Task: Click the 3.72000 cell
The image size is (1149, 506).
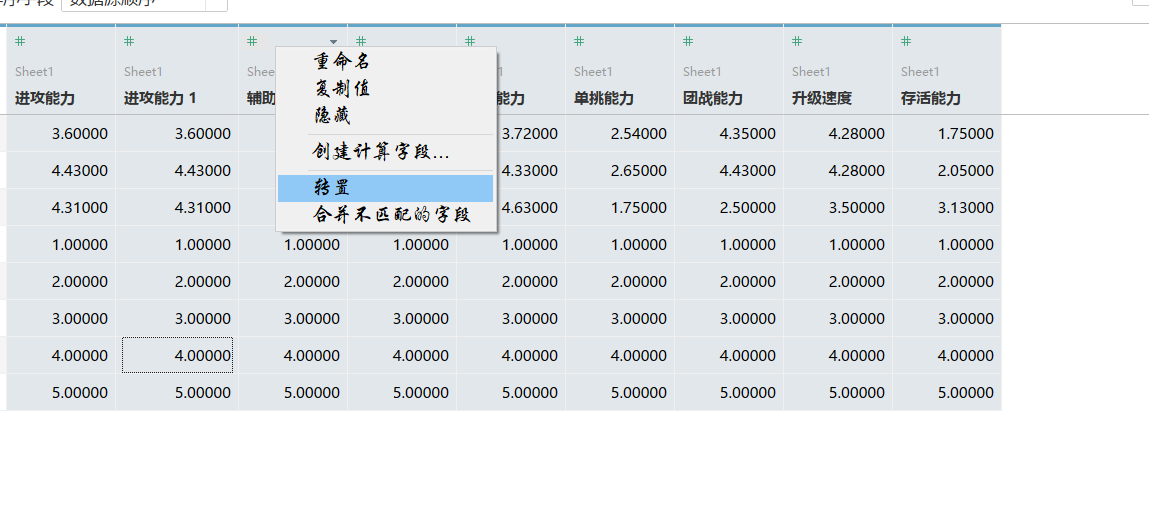Action: tap(530, 133)
